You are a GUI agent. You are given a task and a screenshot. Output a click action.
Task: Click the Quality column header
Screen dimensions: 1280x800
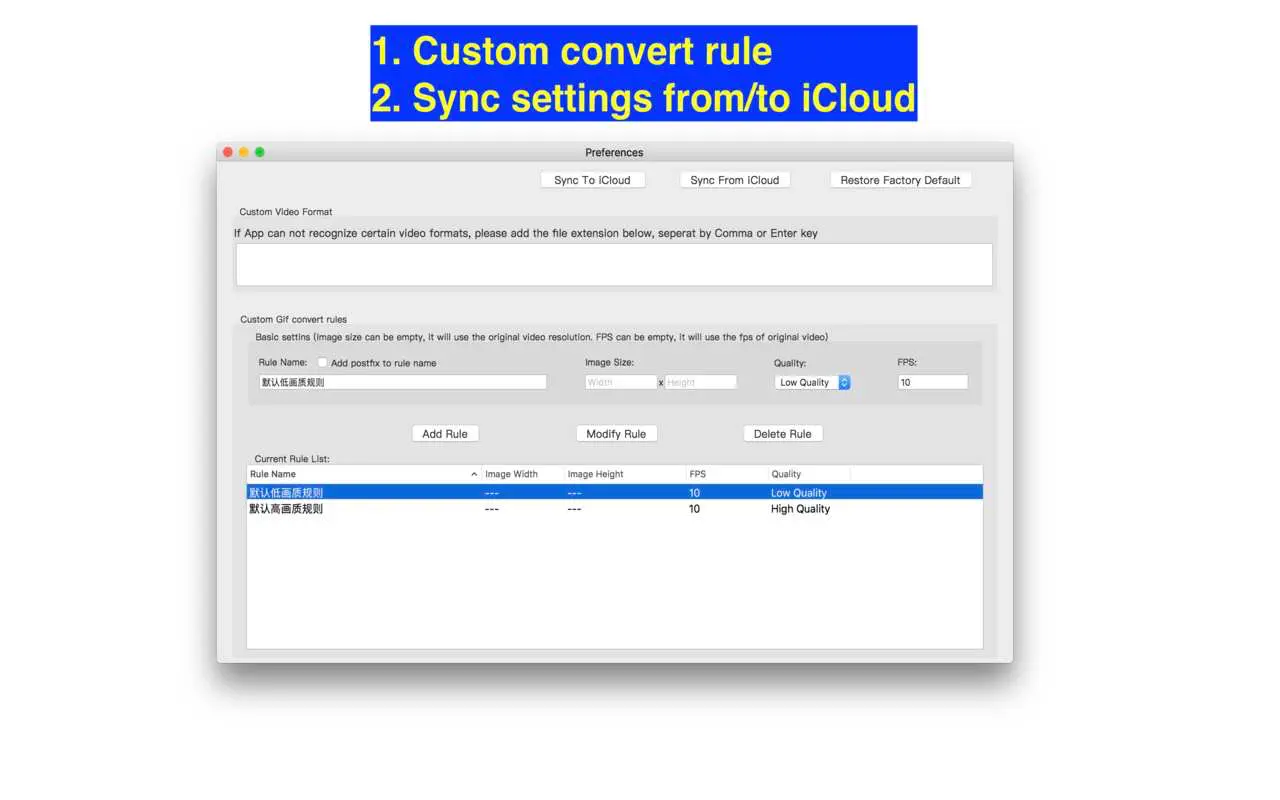point(808,474)
